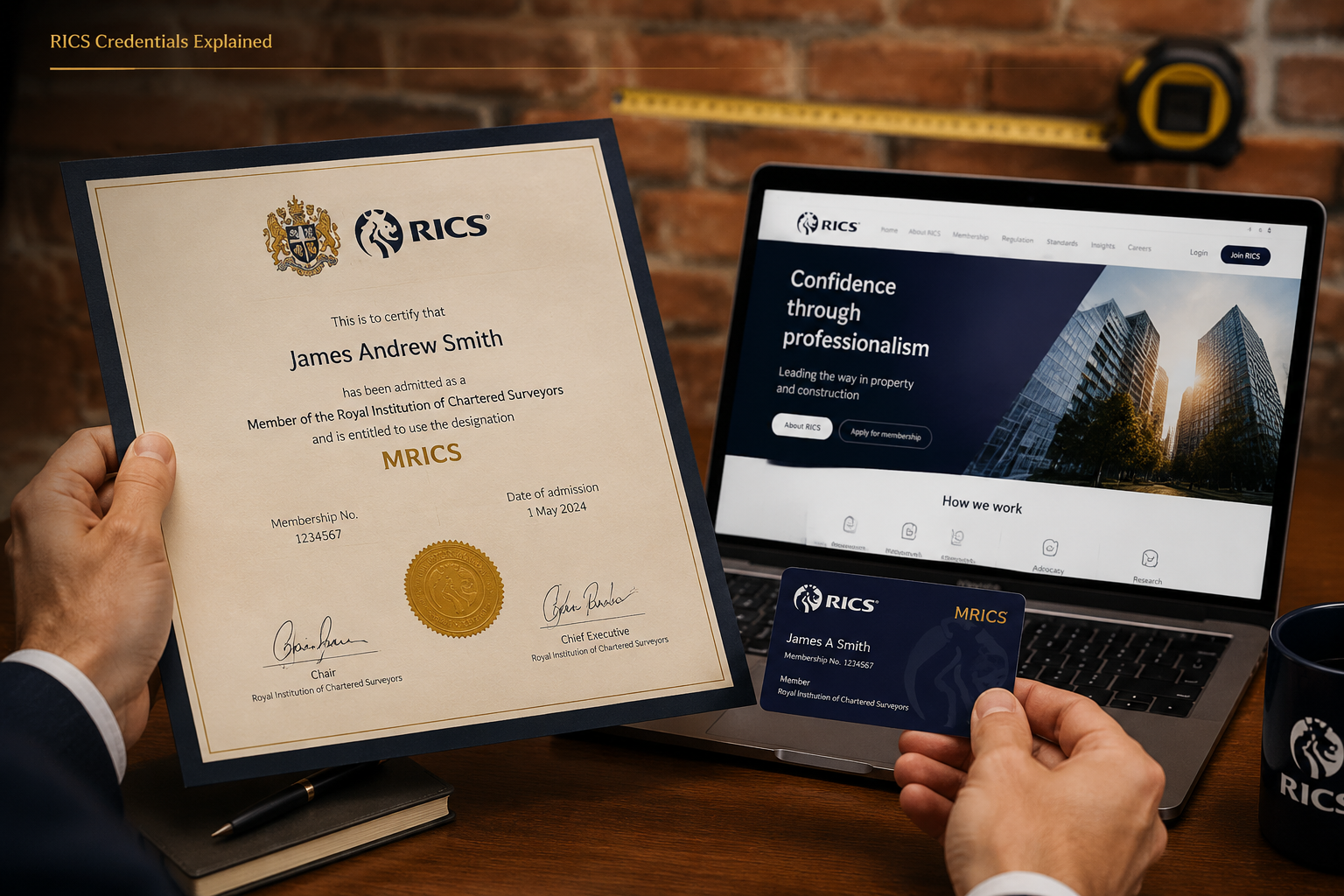Click the Apply for membership button
1344x896 pixels.
pos(885,434)
